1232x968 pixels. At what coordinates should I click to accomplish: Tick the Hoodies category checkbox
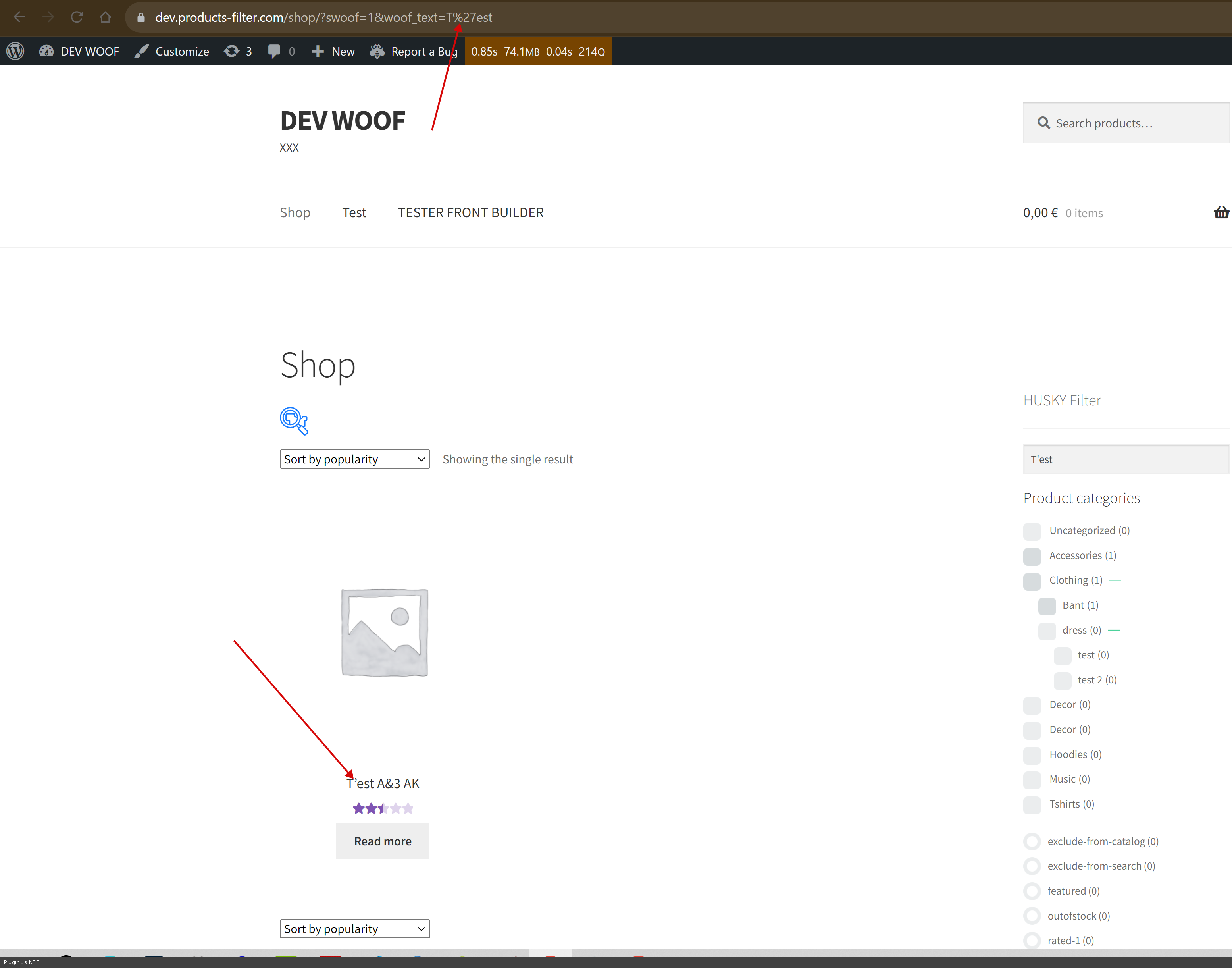click(x=1032, y=755)
